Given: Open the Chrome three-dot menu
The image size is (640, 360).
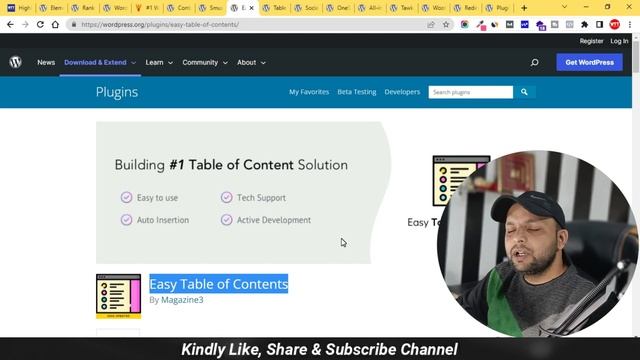Looking at the screenshot, I should [630, 24].
